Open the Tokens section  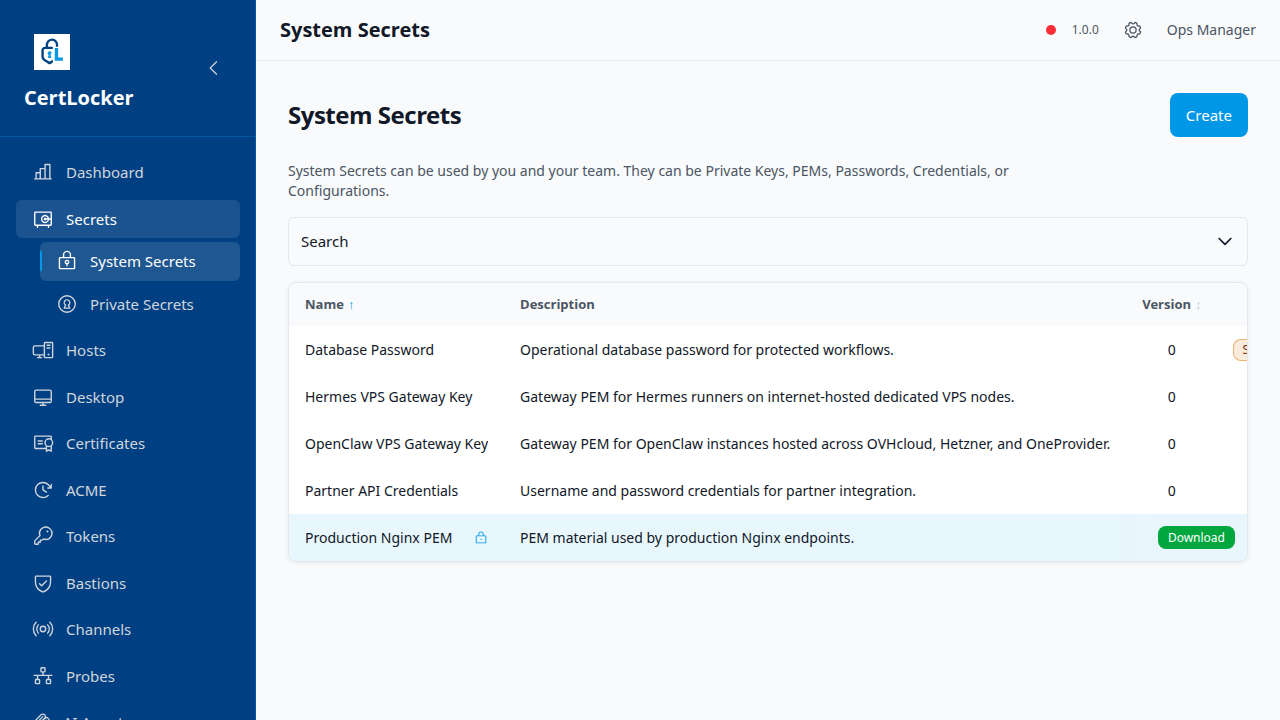128,536
